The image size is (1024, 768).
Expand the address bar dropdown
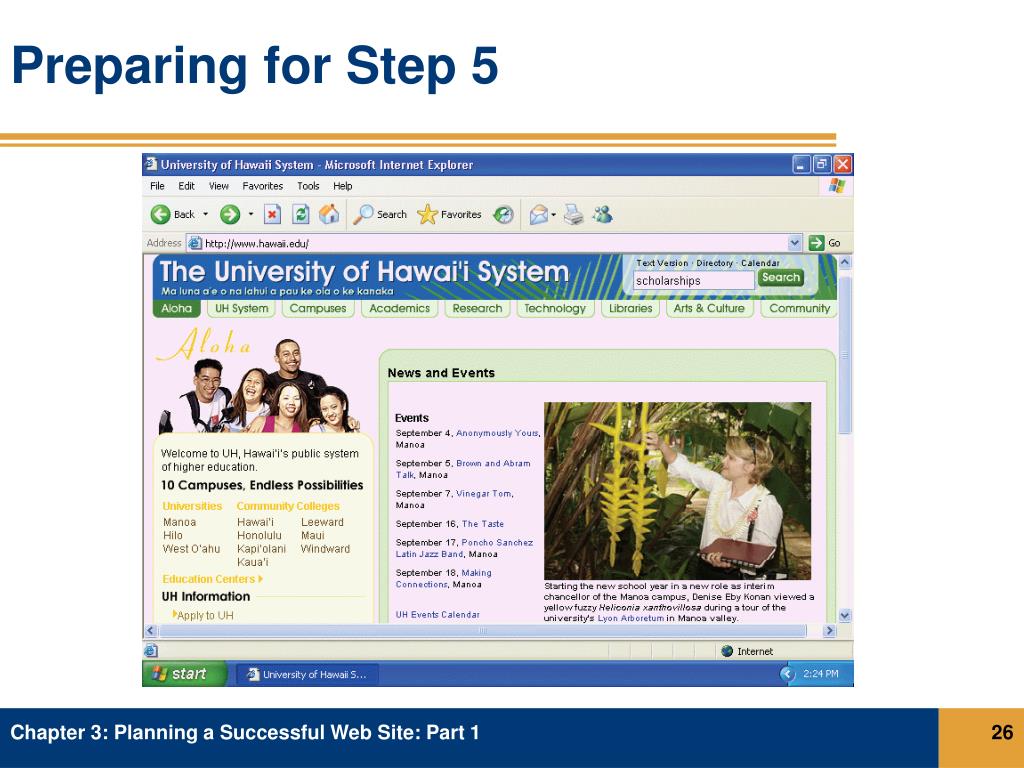[x=795, y=243]
